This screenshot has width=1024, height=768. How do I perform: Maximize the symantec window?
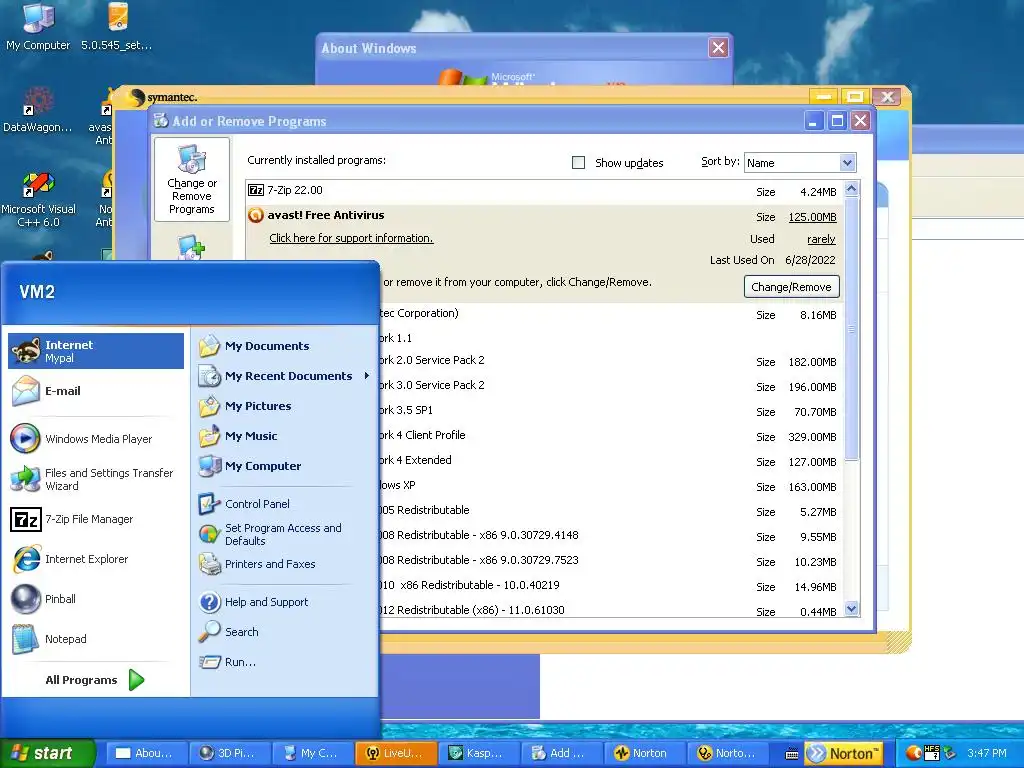pyautogui.click(x=855, y=97)
